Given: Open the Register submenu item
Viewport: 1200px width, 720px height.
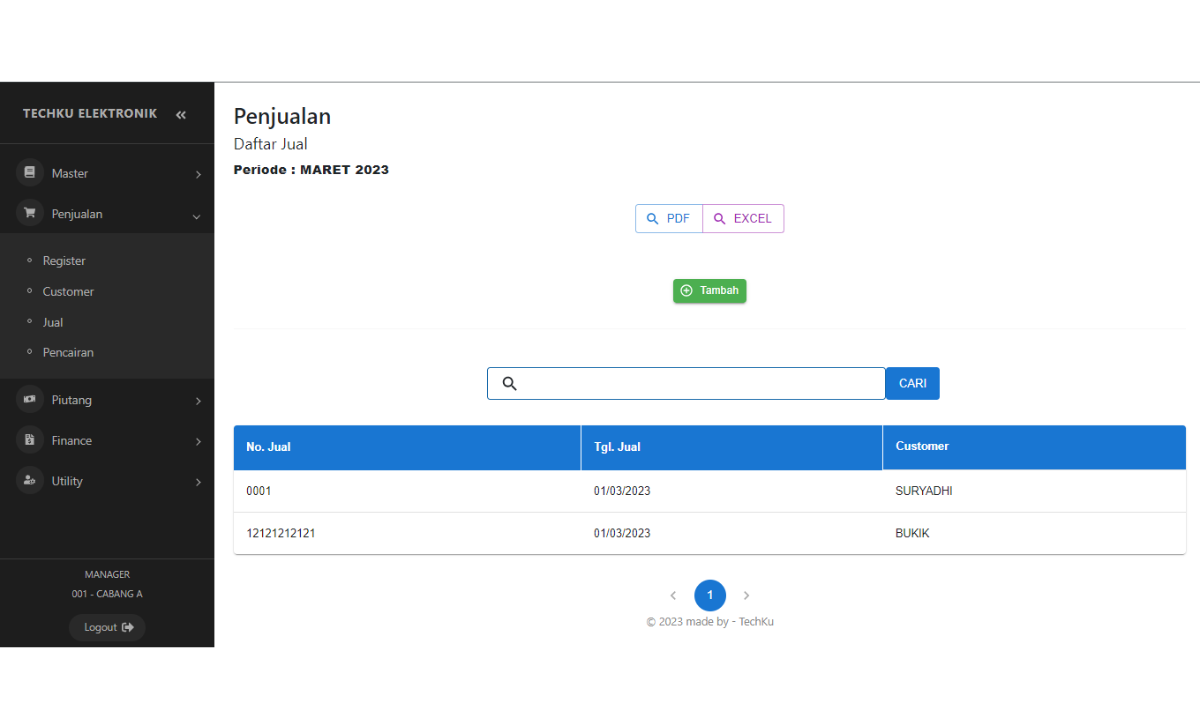Looking at the screenshot, I should 64,261.
